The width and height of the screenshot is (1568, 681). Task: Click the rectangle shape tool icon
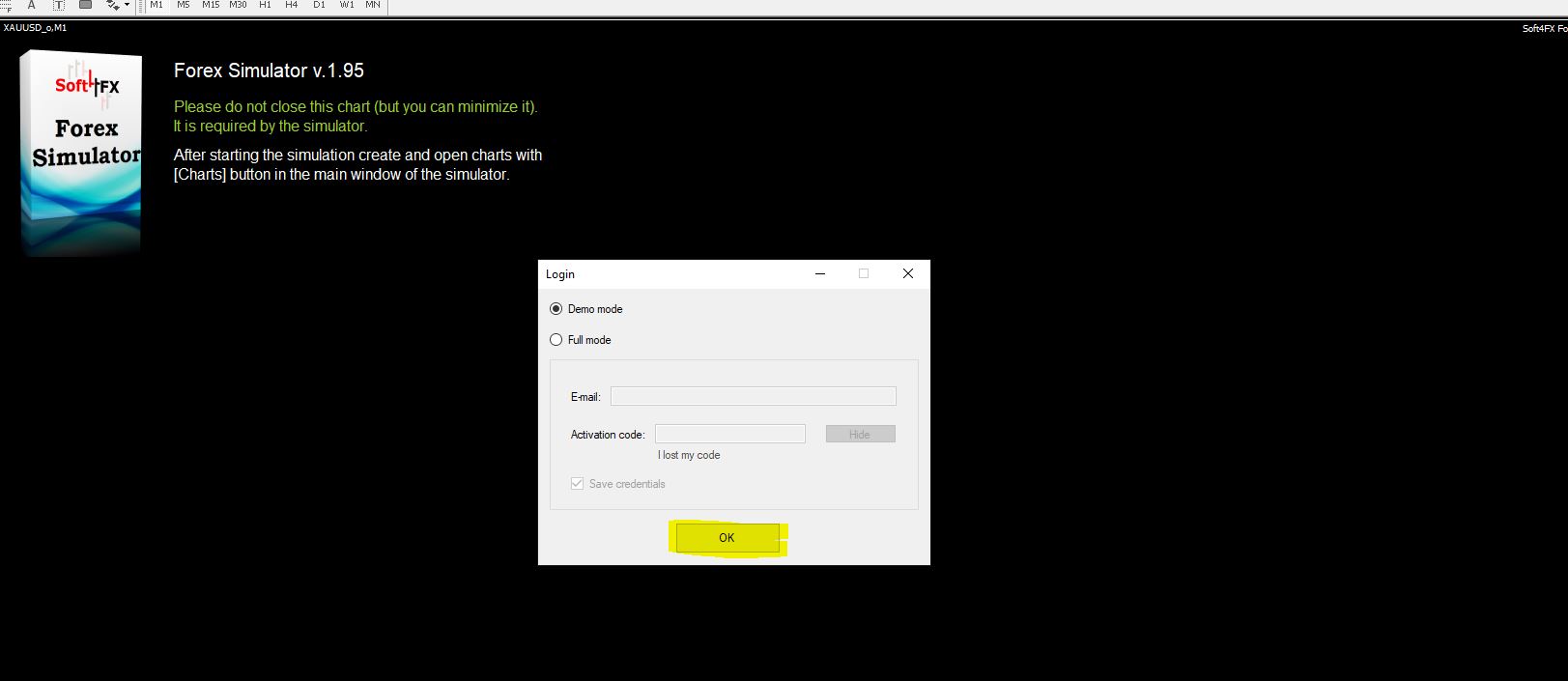85,5
